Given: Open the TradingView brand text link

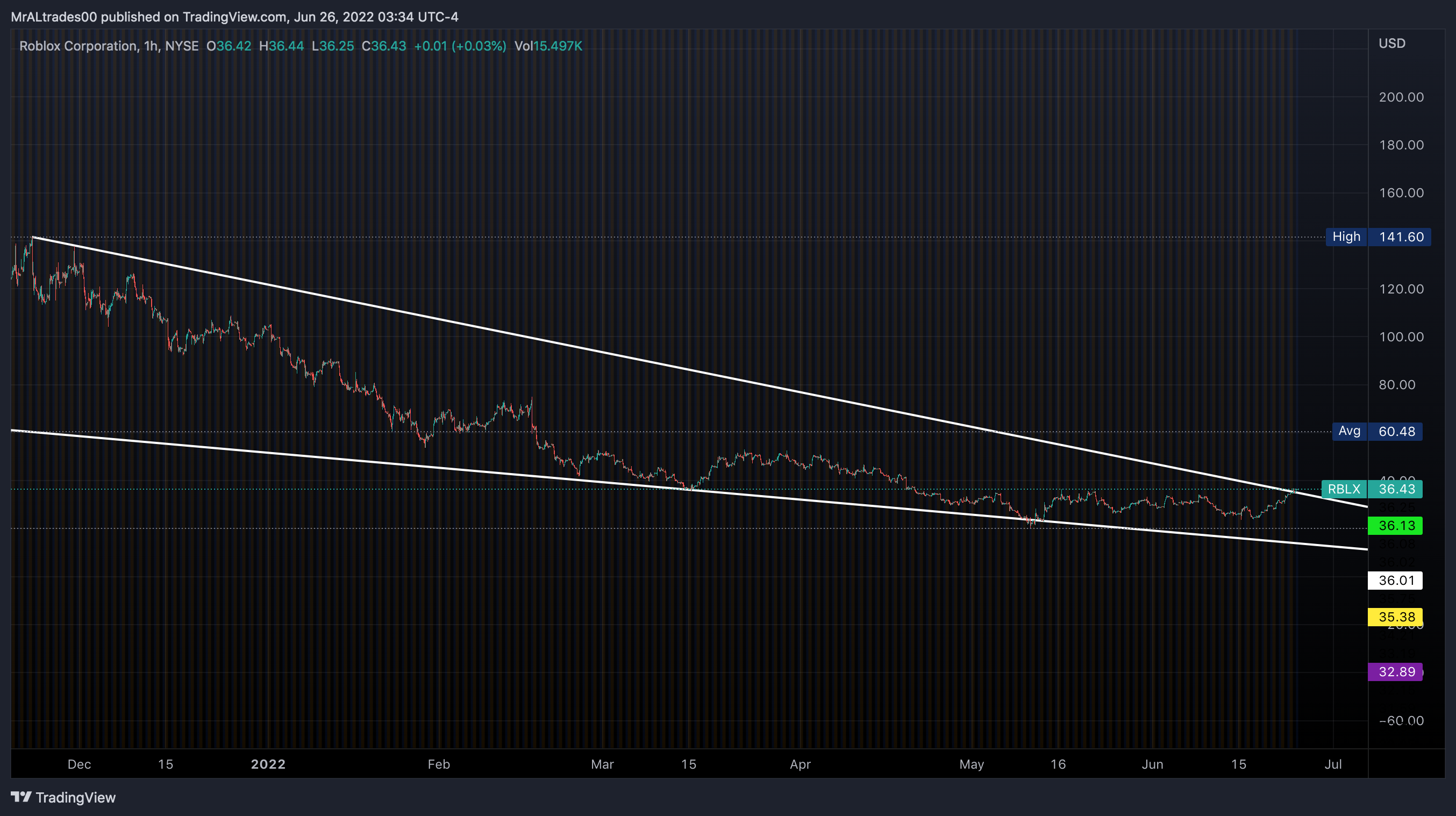Looking at the screenshot, I should [x=76, y=797].
